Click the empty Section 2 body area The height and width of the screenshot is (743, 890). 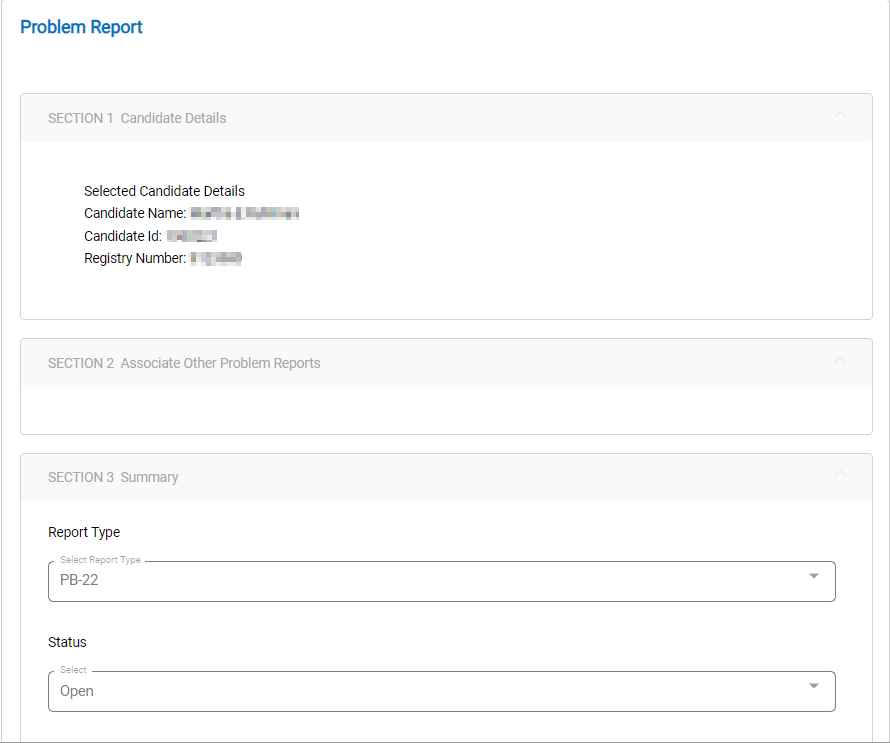446,410
